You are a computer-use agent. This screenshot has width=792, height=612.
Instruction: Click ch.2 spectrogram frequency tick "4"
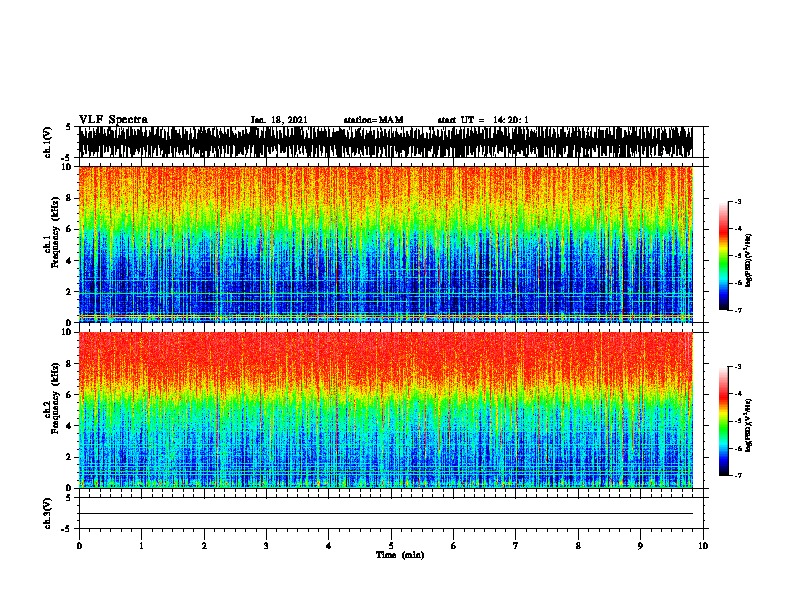point(69,426)
